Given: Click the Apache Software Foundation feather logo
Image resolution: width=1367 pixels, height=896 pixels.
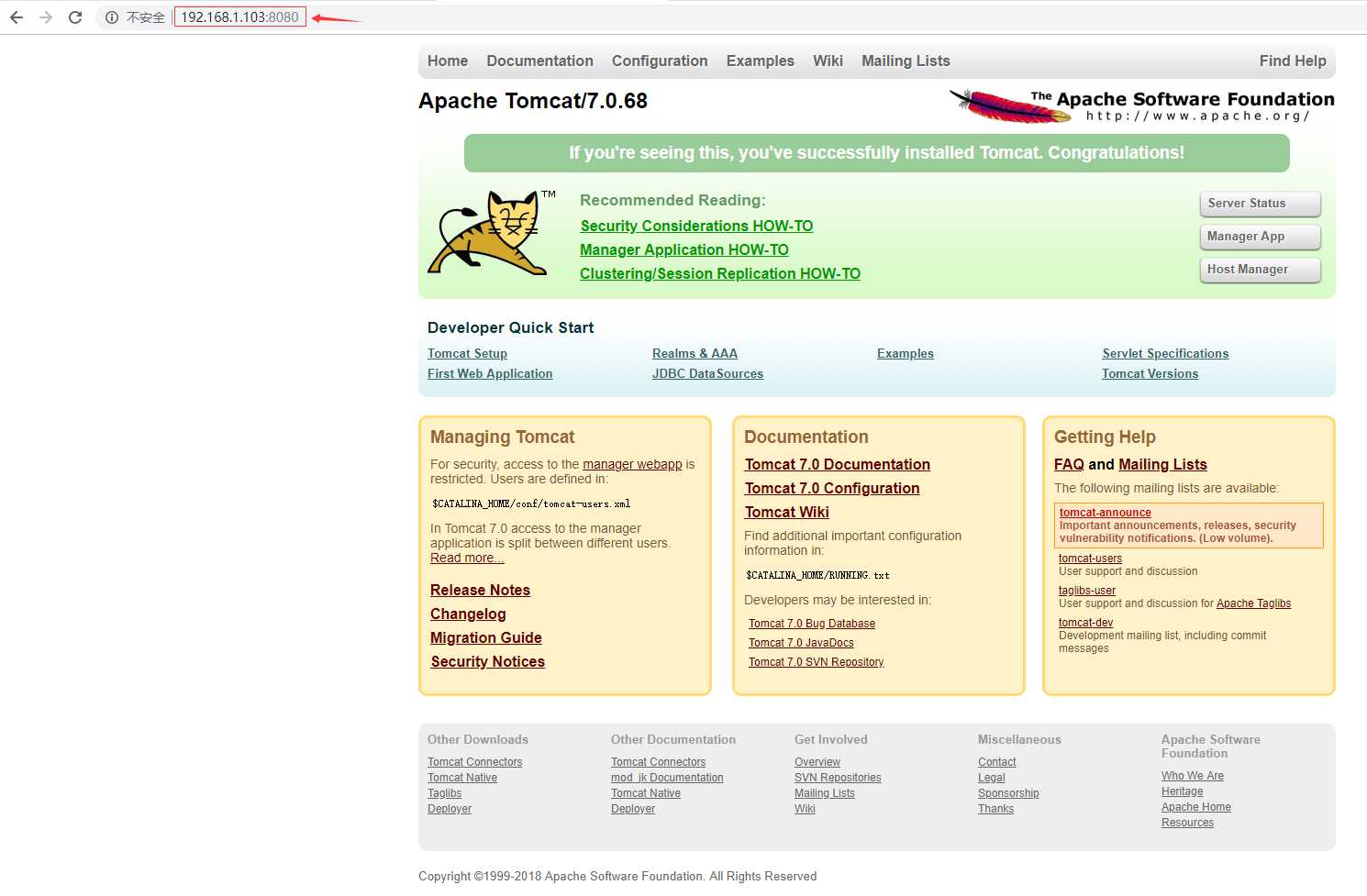Looking at the screenshot, I should tap(1141, 106).
